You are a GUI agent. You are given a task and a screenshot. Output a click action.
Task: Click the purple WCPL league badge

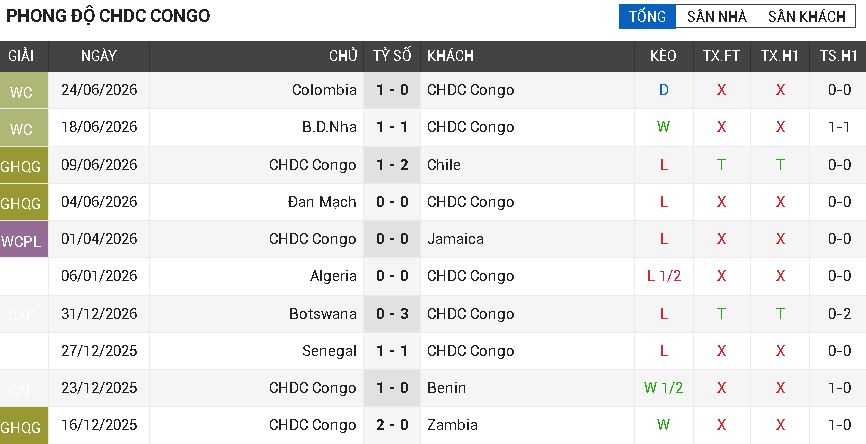click(x=21, y=239)
